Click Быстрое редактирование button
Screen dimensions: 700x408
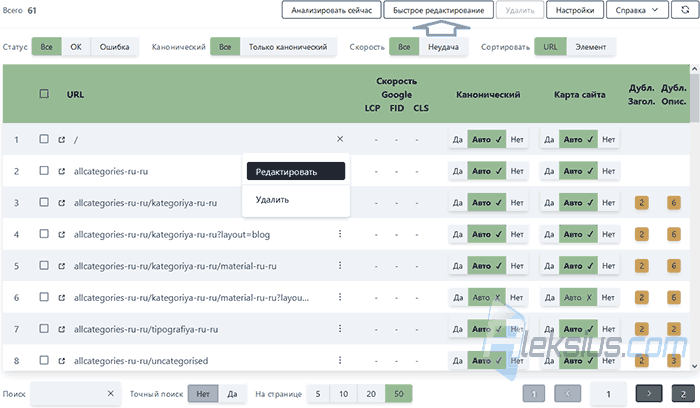coord(438,10)
